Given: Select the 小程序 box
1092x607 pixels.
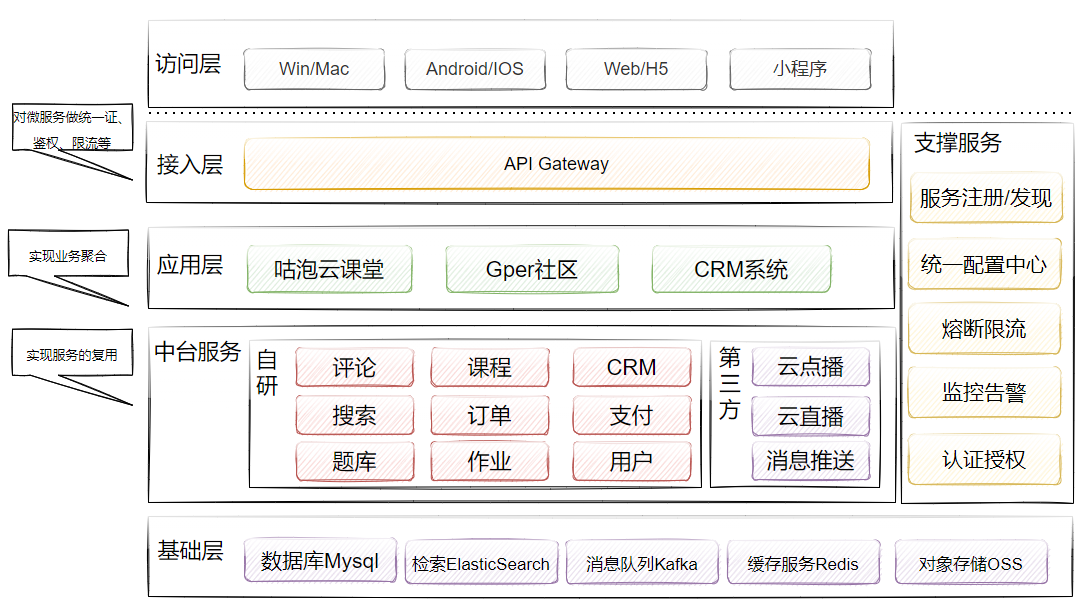Looking at the screenshot, I should click(799, 69).
